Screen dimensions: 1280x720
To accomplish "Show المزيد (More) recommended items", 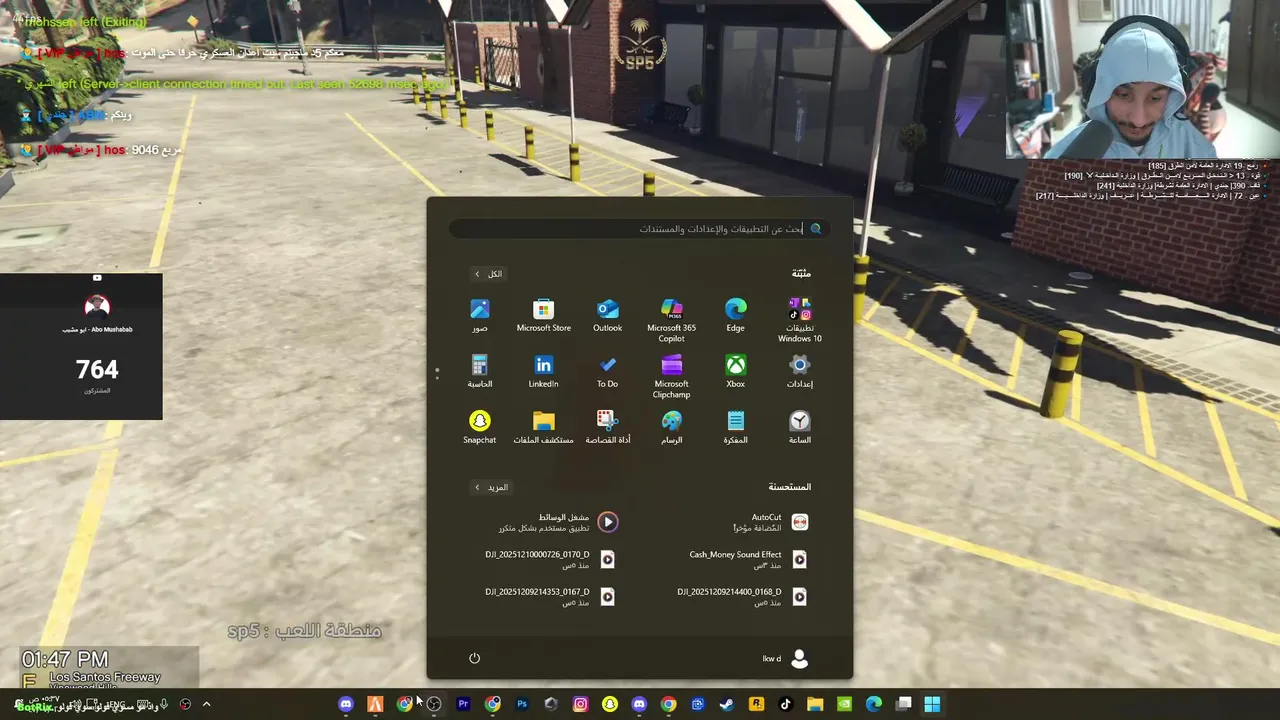I will (x=491, y=487).
